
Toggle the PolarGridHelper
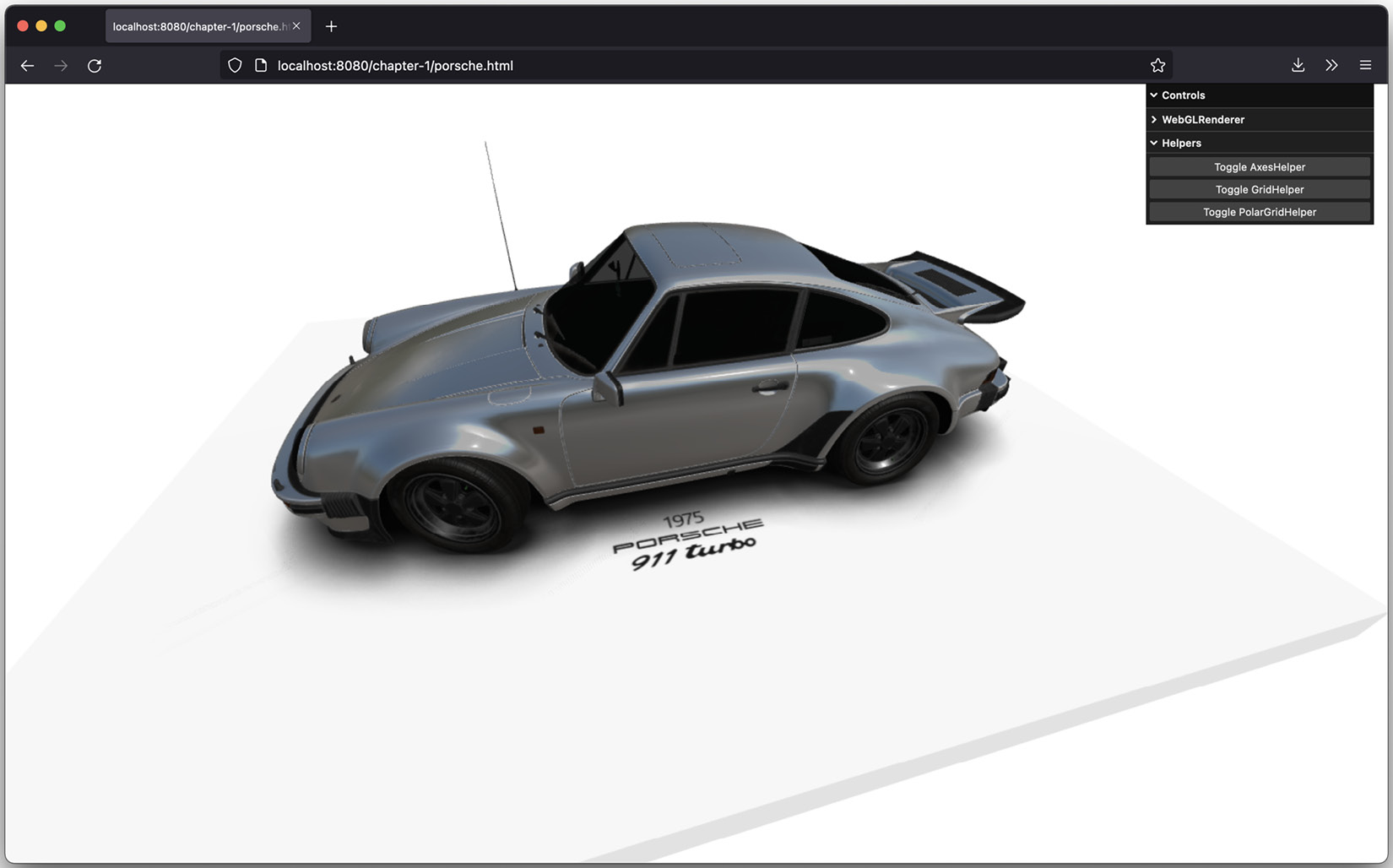tap(1260, 212)
